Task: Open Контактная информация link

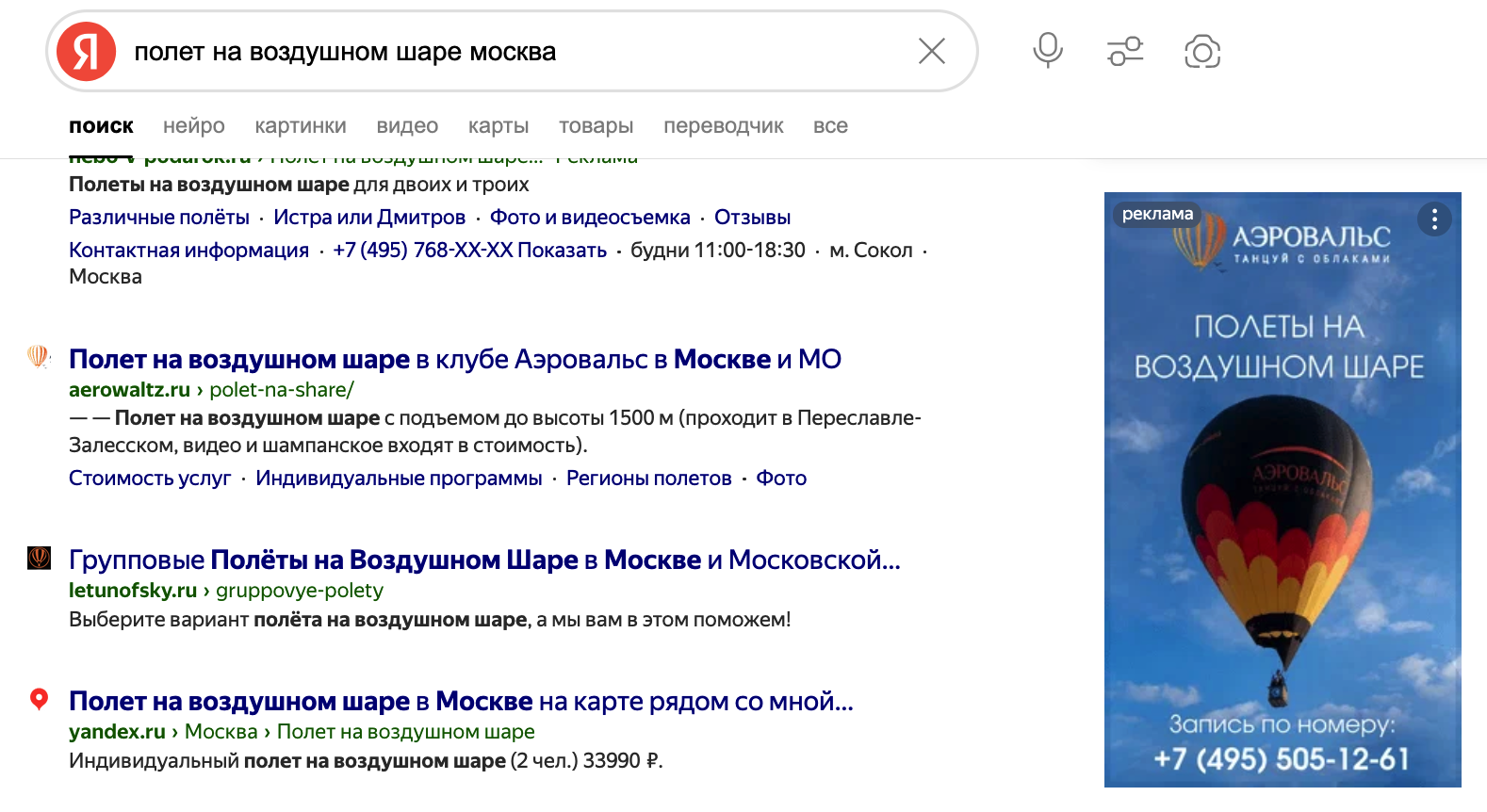Action: click(x=188, y=251)
